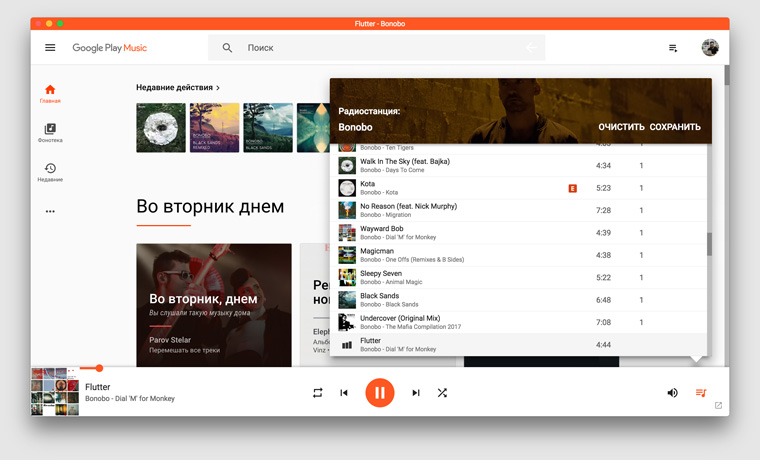
Task: Click Flutter title in player bar
Action: point(97,387)
